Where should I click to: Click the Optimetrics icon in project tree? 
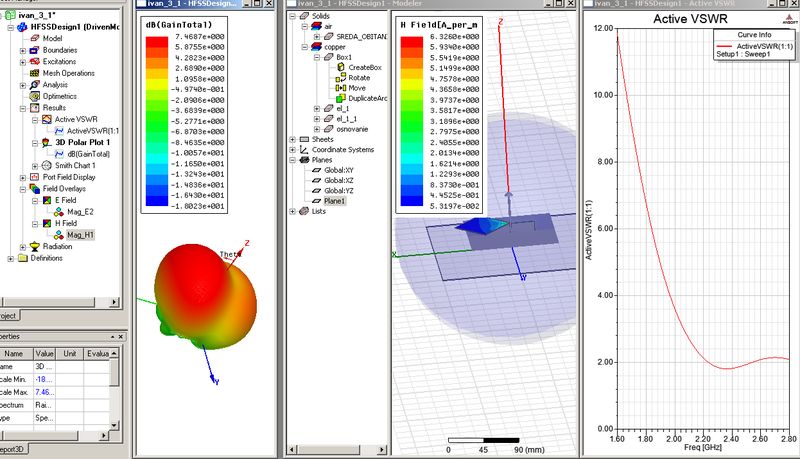coord(35,96)
